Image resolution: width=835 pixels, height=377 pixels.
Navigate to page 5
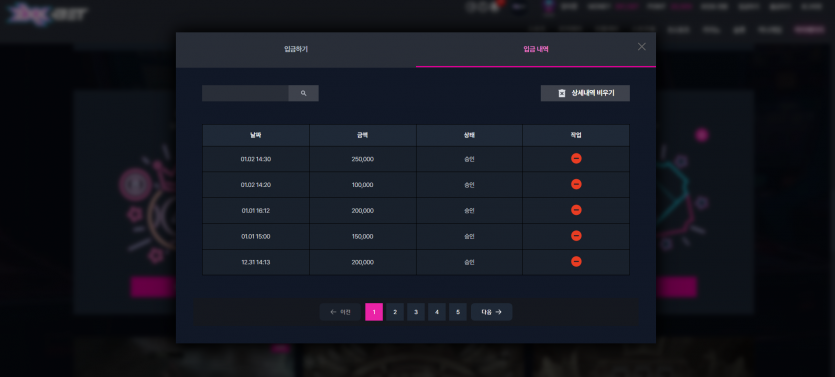(458, 312)
